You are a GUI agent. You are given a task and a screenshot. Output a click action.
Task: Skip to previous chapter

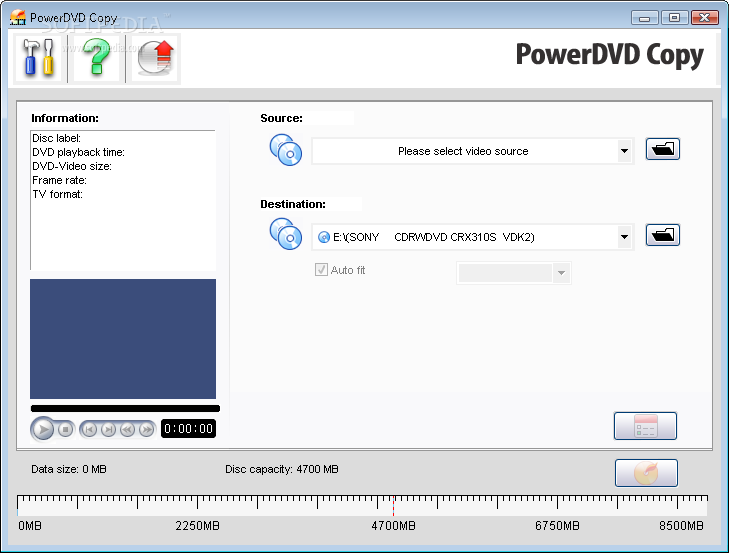pos(89,429)
